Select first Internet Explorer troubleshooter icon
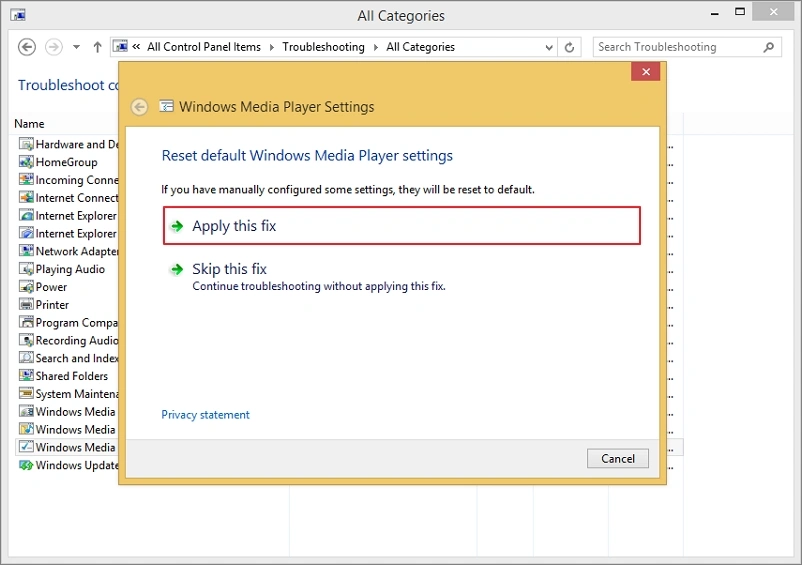Screen dimensions: 802x565 point(26,215)
